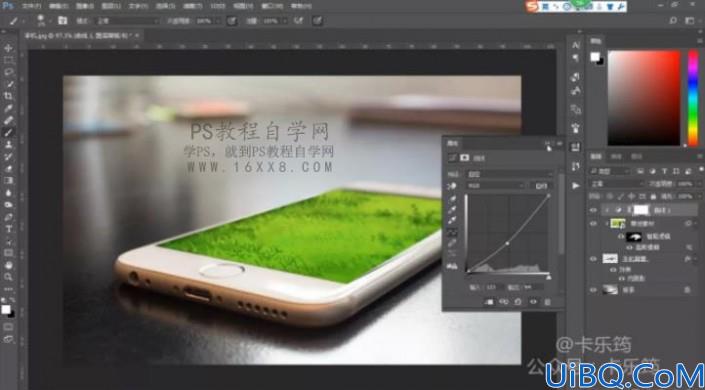Hide the green smart object layer
Screen dimensions: 705x390
[x=593, y=224]
